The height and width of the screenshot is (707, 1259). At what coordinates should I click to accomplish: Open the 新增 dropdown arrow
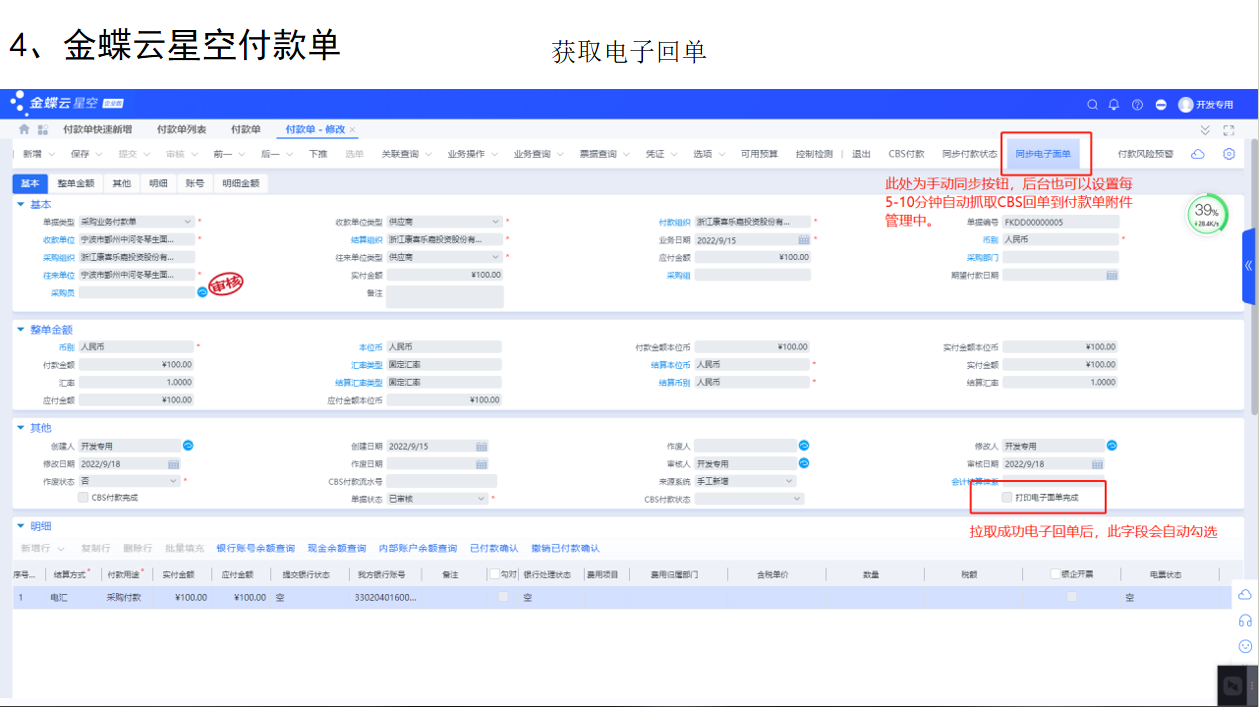pos(52,154)
